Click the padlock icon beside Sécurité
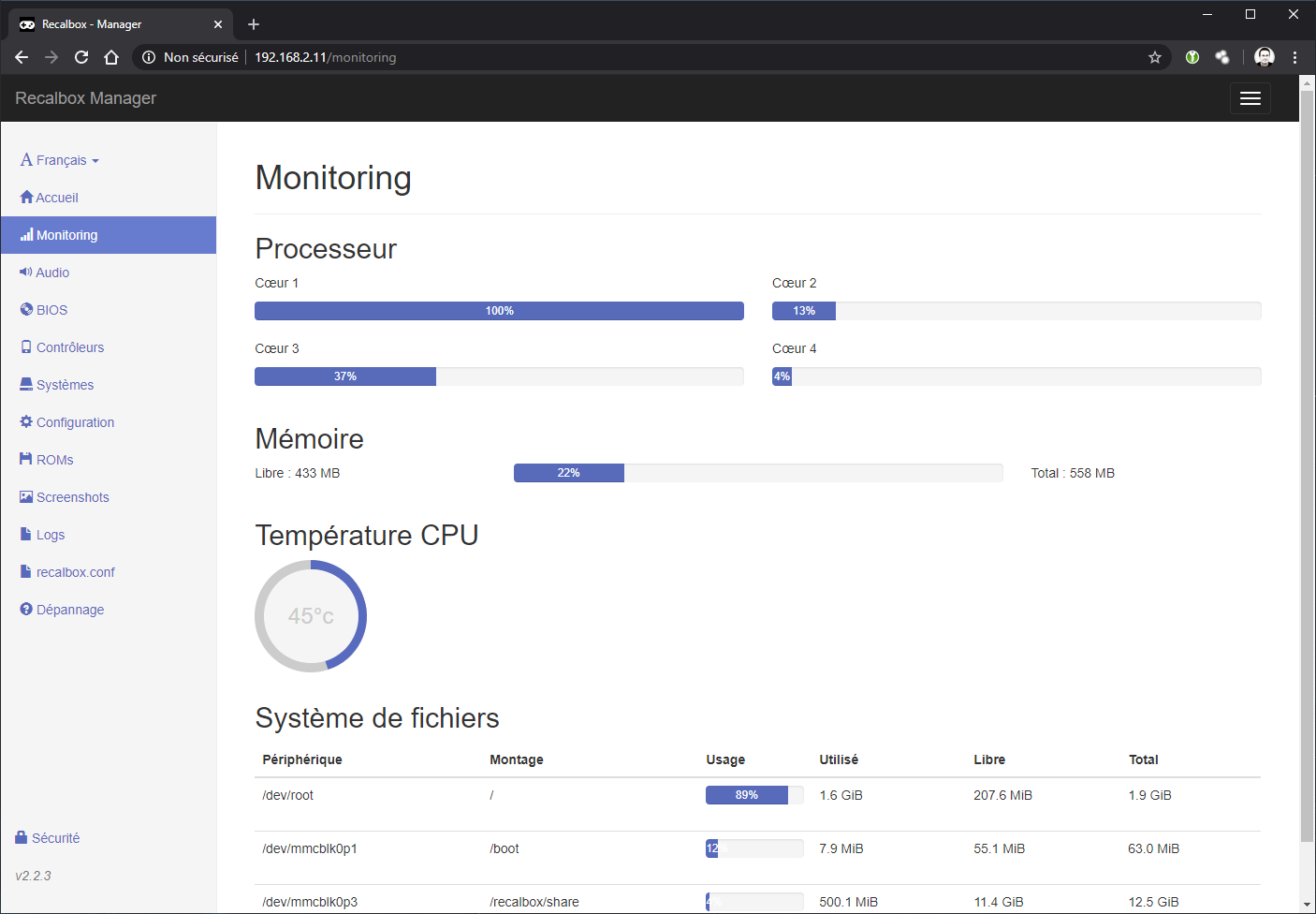The image size is (1316, 914). pos(22,838)
